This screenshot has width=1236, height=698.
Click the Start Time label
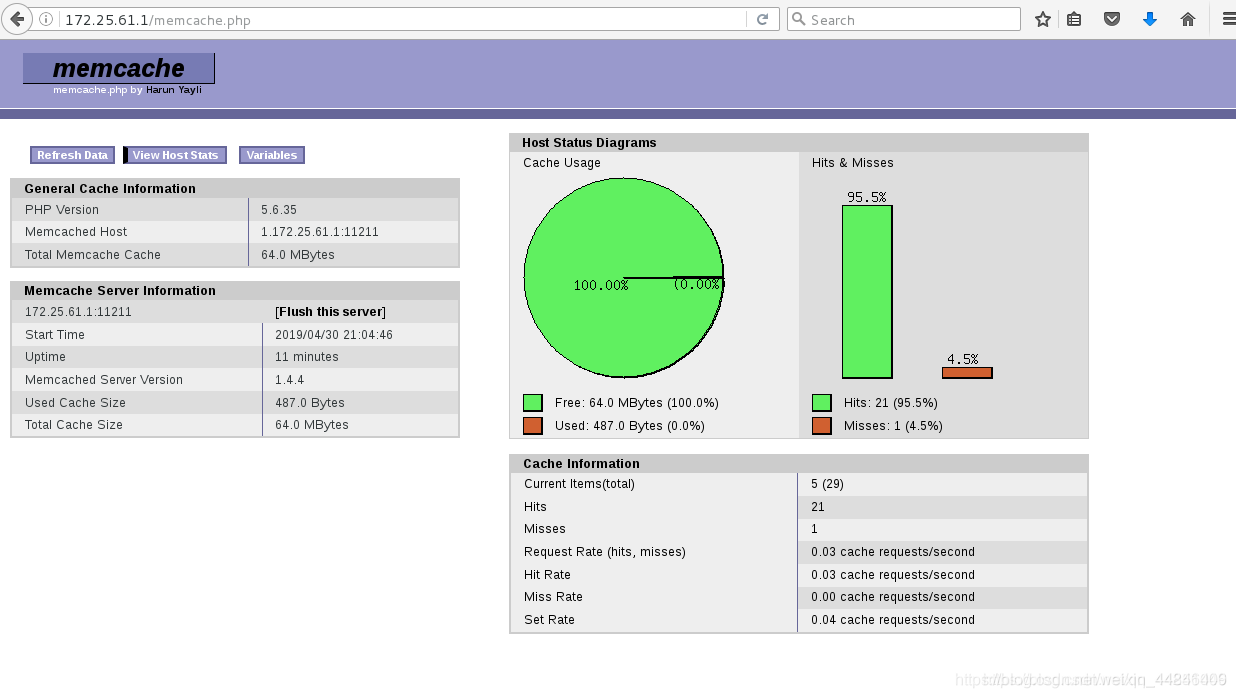point(55,335)
